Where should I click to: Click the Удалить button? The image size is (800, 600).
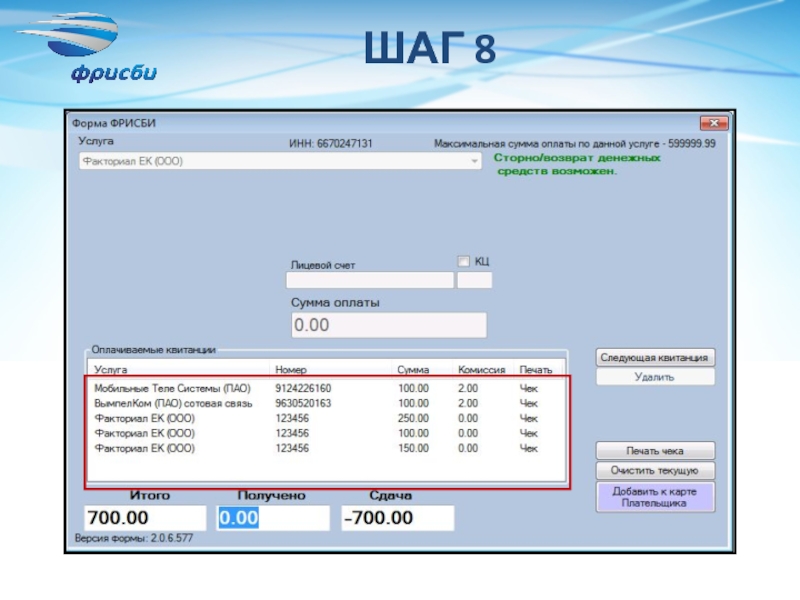tap(655, 377)
